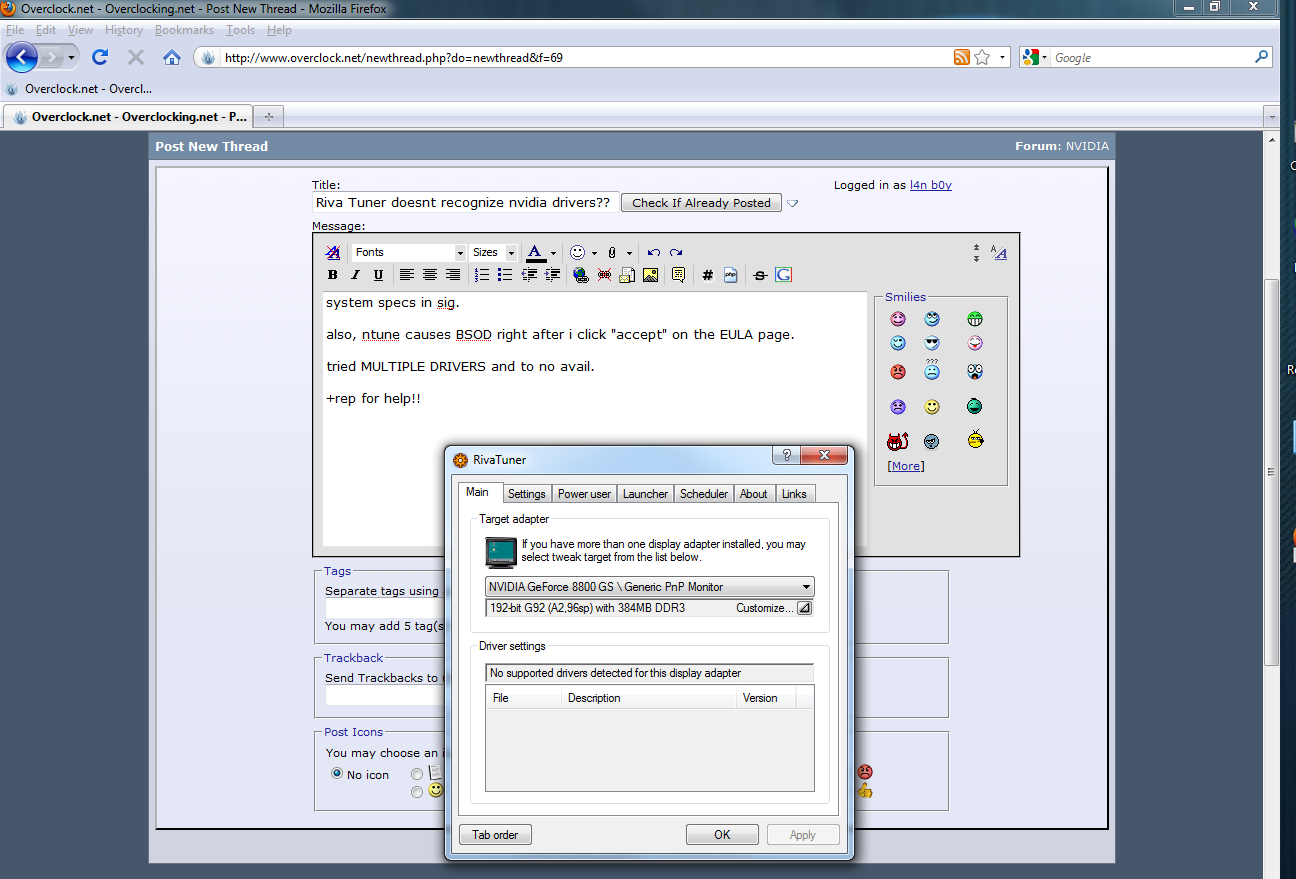
Task: Click Check If Already Posted button
Action: click(701, 203)
